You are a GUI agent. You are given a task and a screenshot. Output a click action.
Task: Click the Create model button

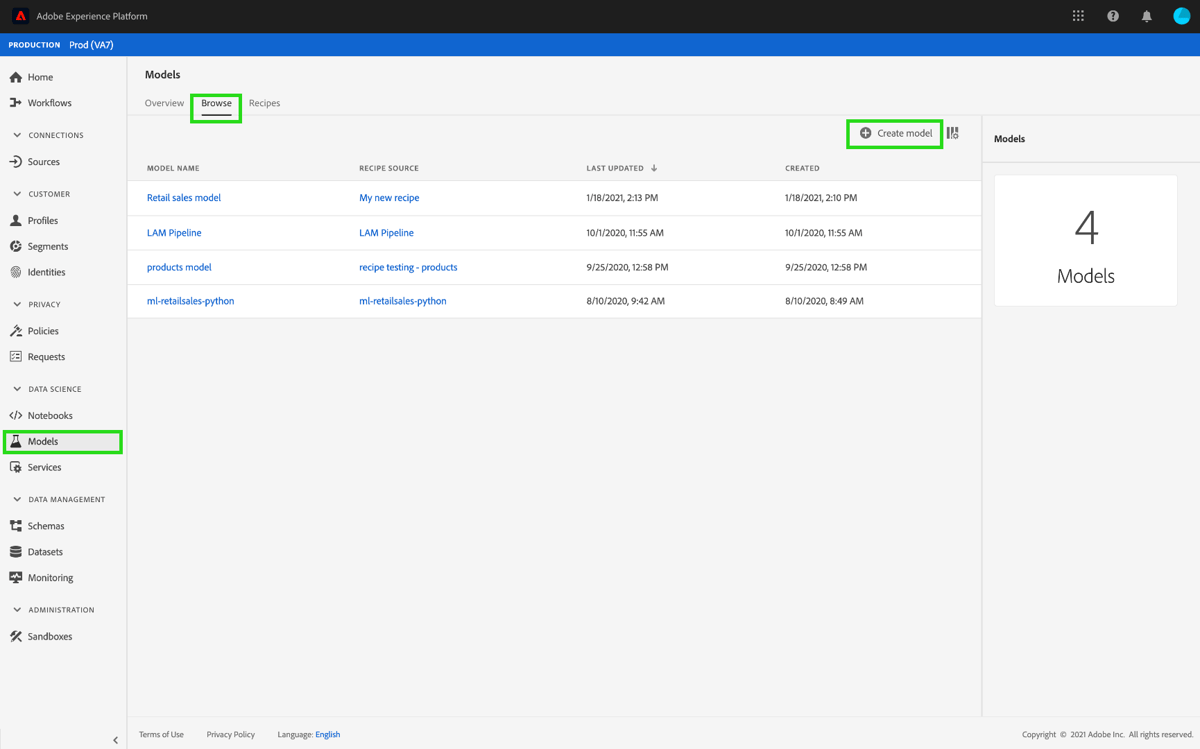894,133
